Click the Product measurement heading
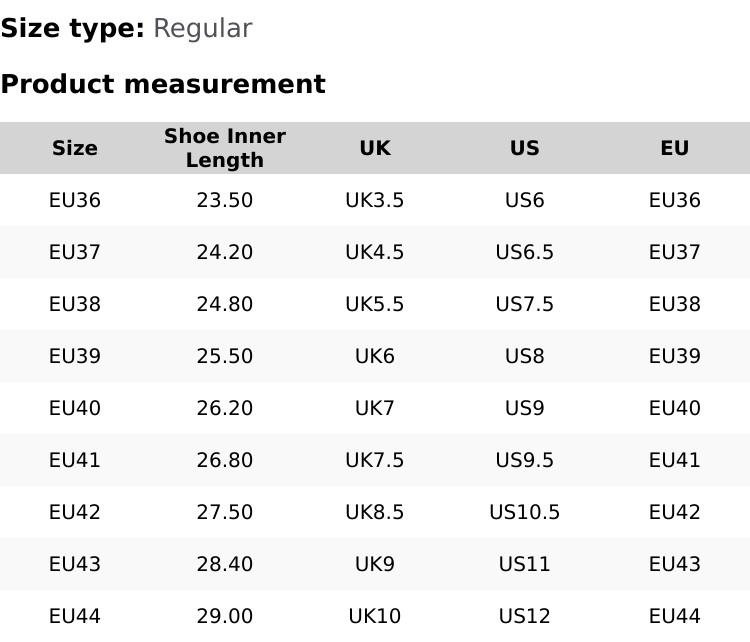Viewport: 750px width, 642px height. click(x=163, y=84)
